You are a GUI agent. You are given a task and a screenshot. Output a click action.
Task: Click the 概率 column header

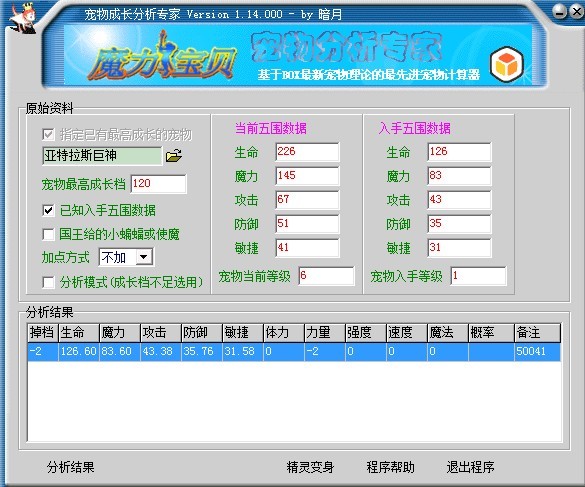tap(491, 333)
